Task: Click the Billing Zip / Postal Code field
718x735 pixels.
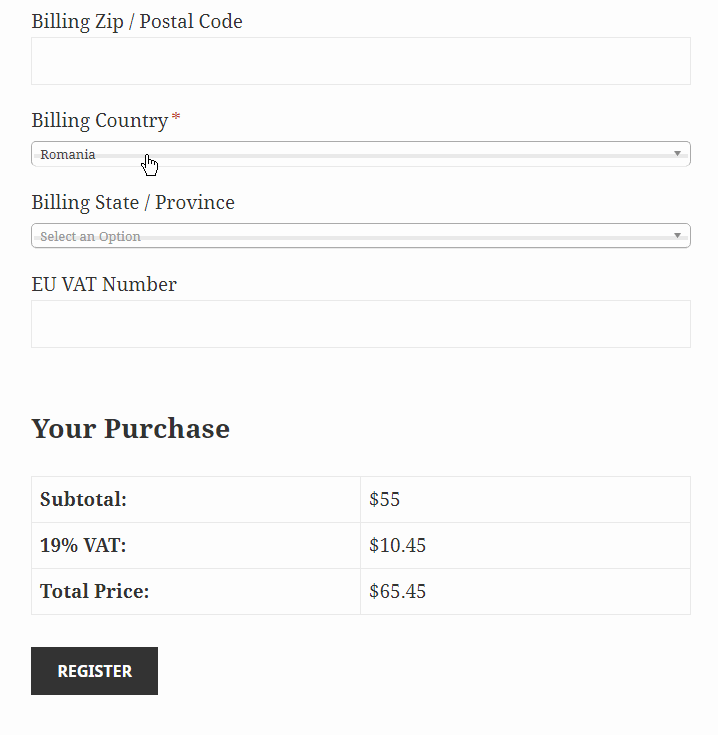Action: (360, 61)
